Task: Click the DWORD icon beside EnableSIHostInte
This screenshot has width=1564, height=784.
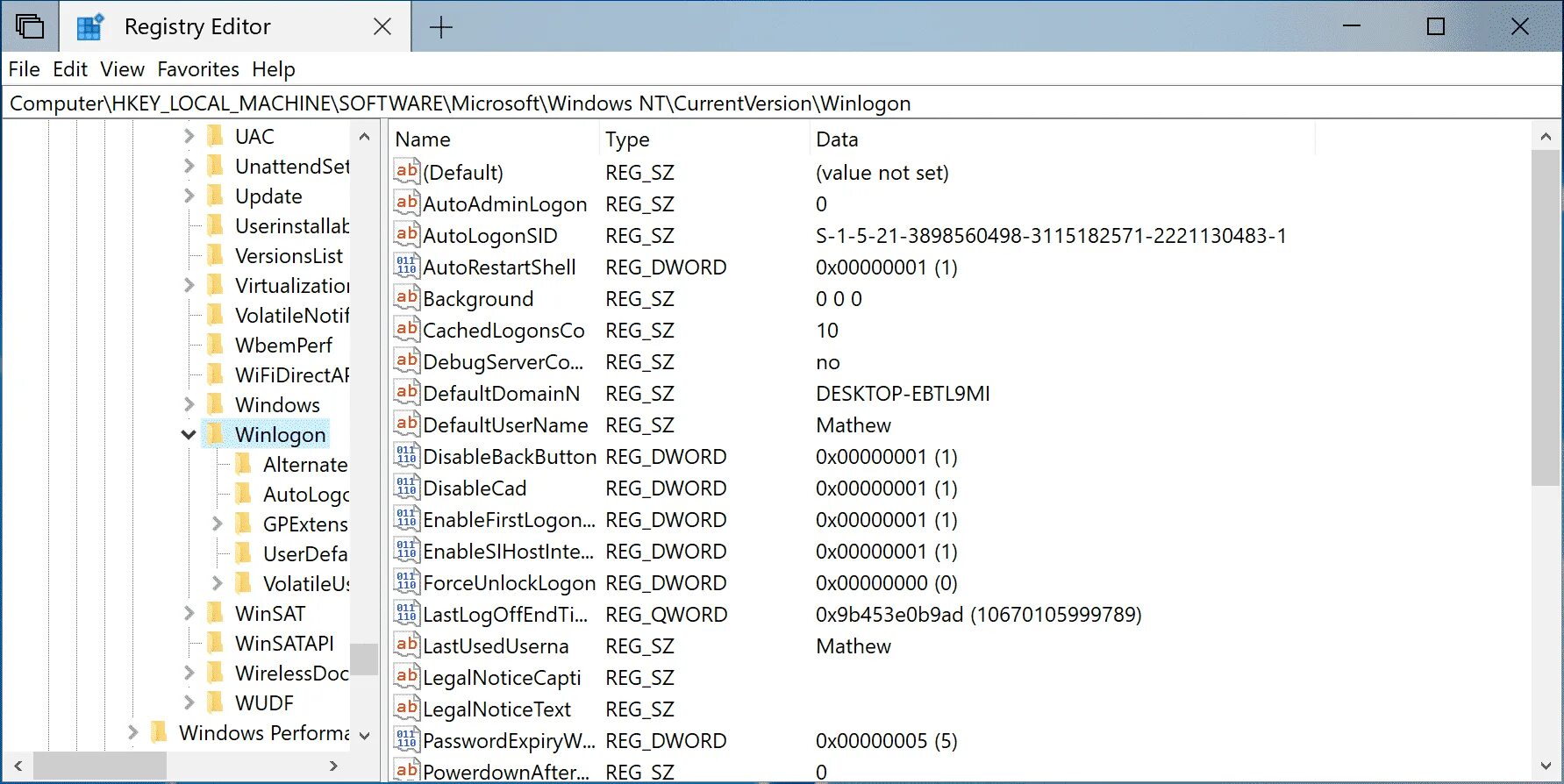Action: pos(406,551)
